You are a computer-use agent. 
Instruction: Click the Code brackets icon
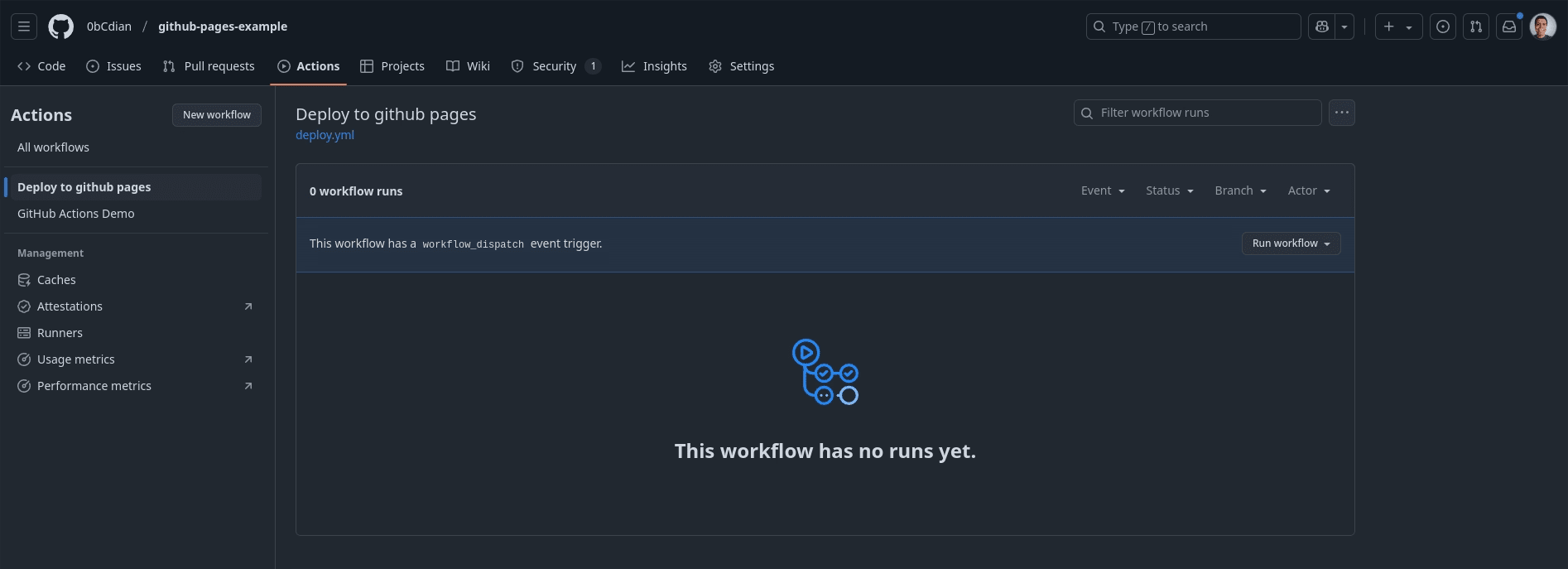(x=24, y=66)
